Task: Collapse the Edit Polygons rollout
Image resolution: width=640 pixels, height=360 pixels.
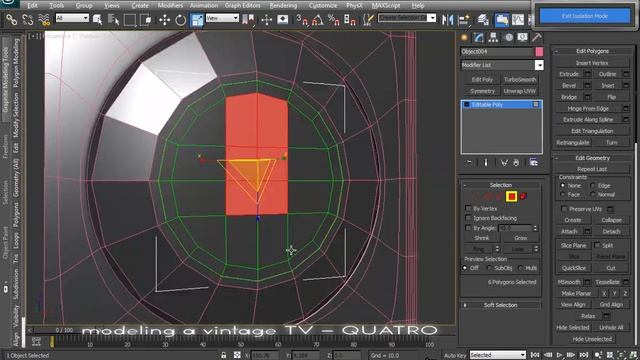Action: point(592,51)
